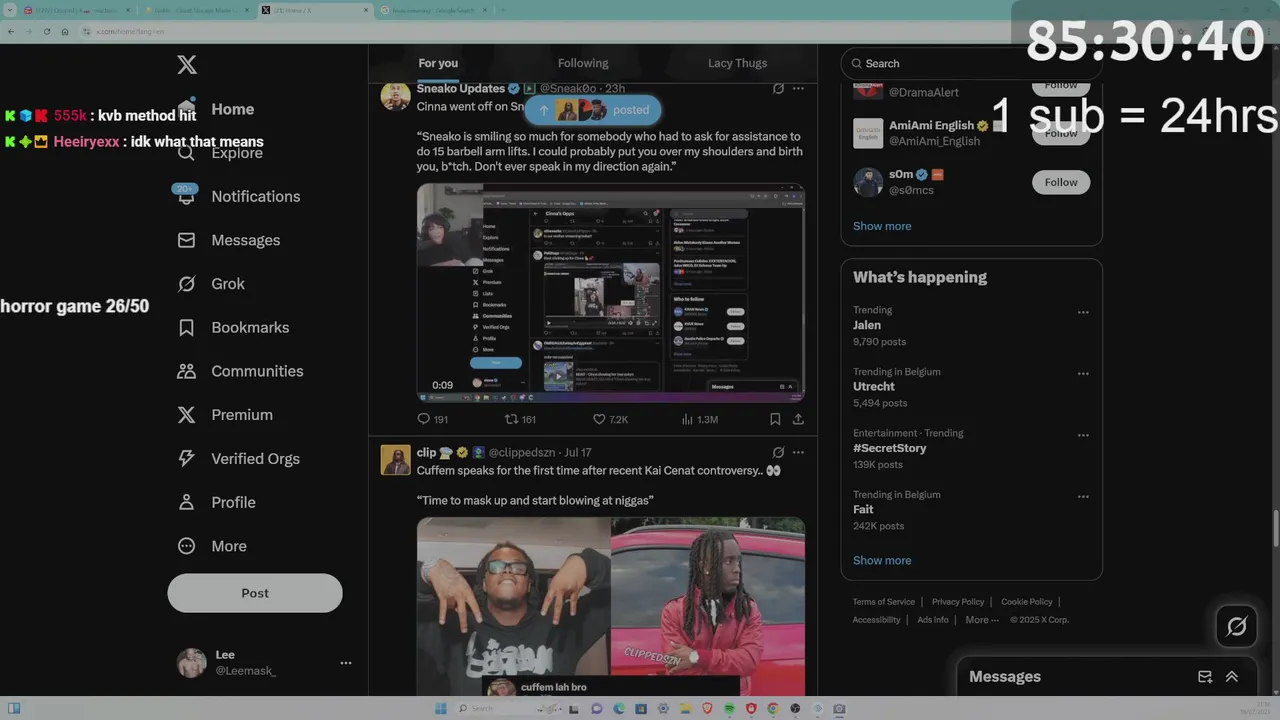Open more options on Sneako Updates post

tap(798, 88)
